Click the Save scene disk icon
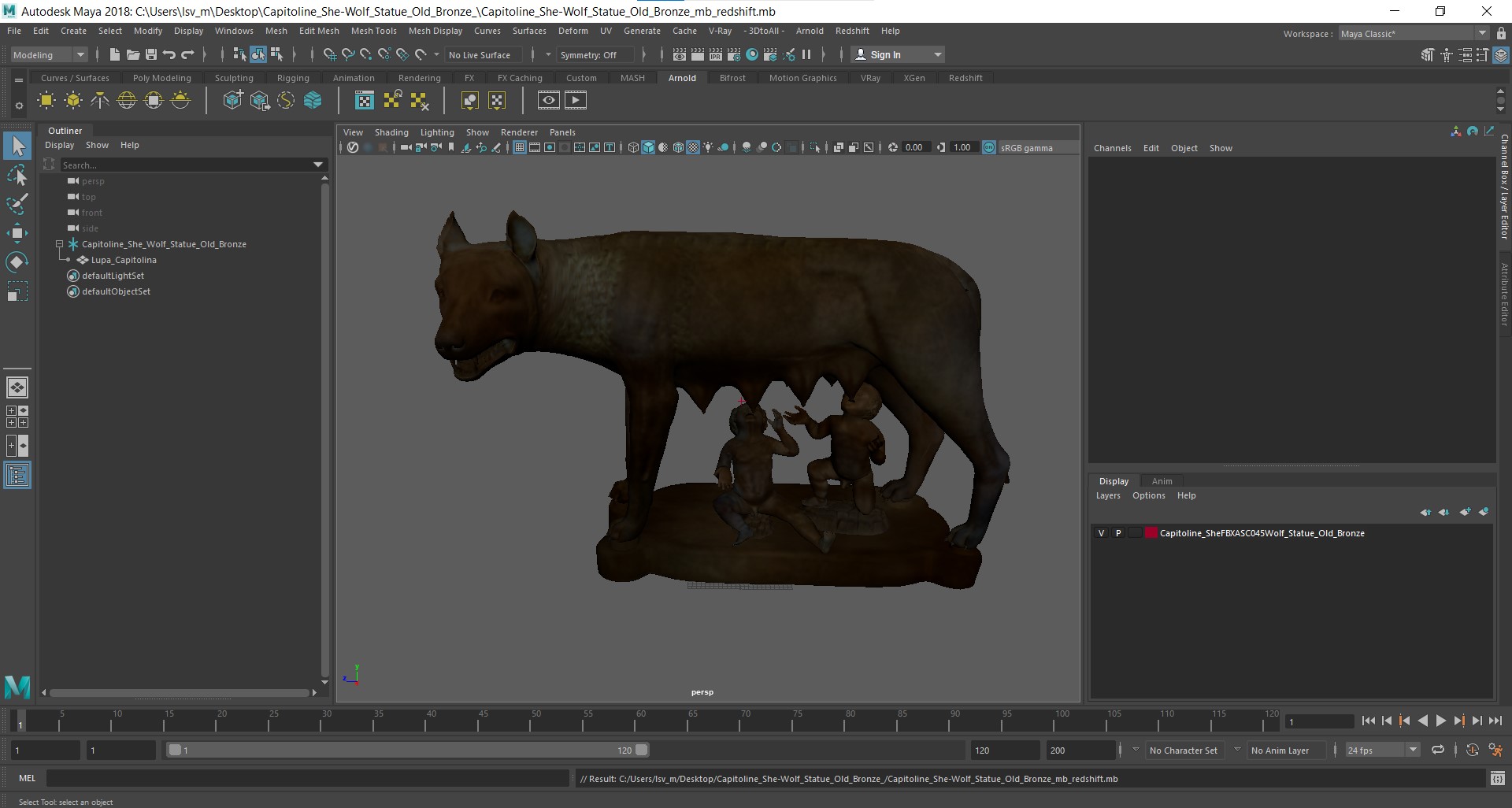1512x808 pixels. tap(150, 54)
